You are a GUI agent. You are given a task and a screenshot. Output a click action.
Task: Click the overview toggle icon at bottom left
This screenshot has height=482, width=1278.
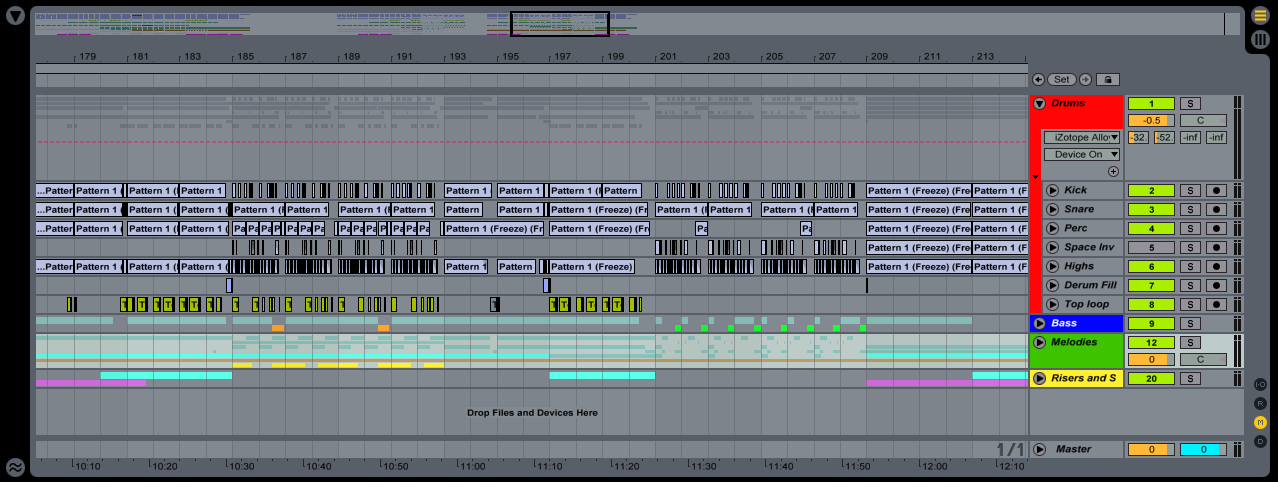coord(15,467)
